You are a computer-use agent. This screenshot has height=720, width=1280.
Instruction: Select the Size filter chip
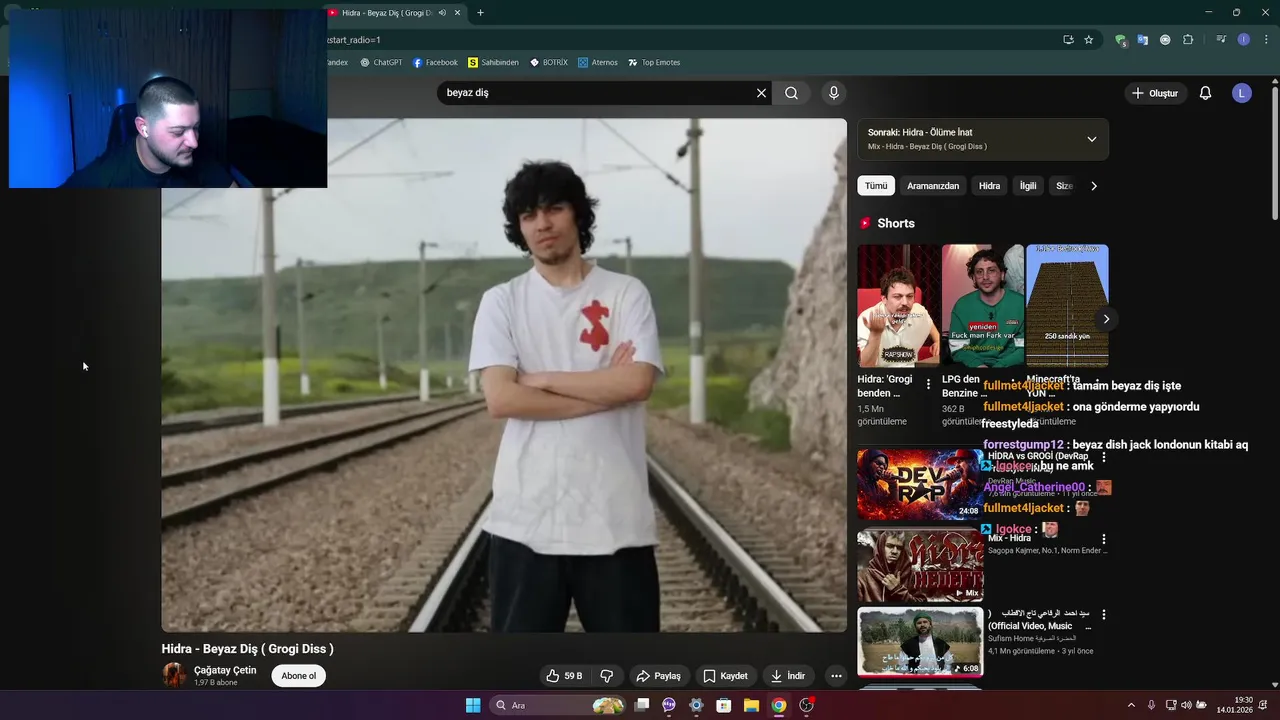tap(1064, 186)
